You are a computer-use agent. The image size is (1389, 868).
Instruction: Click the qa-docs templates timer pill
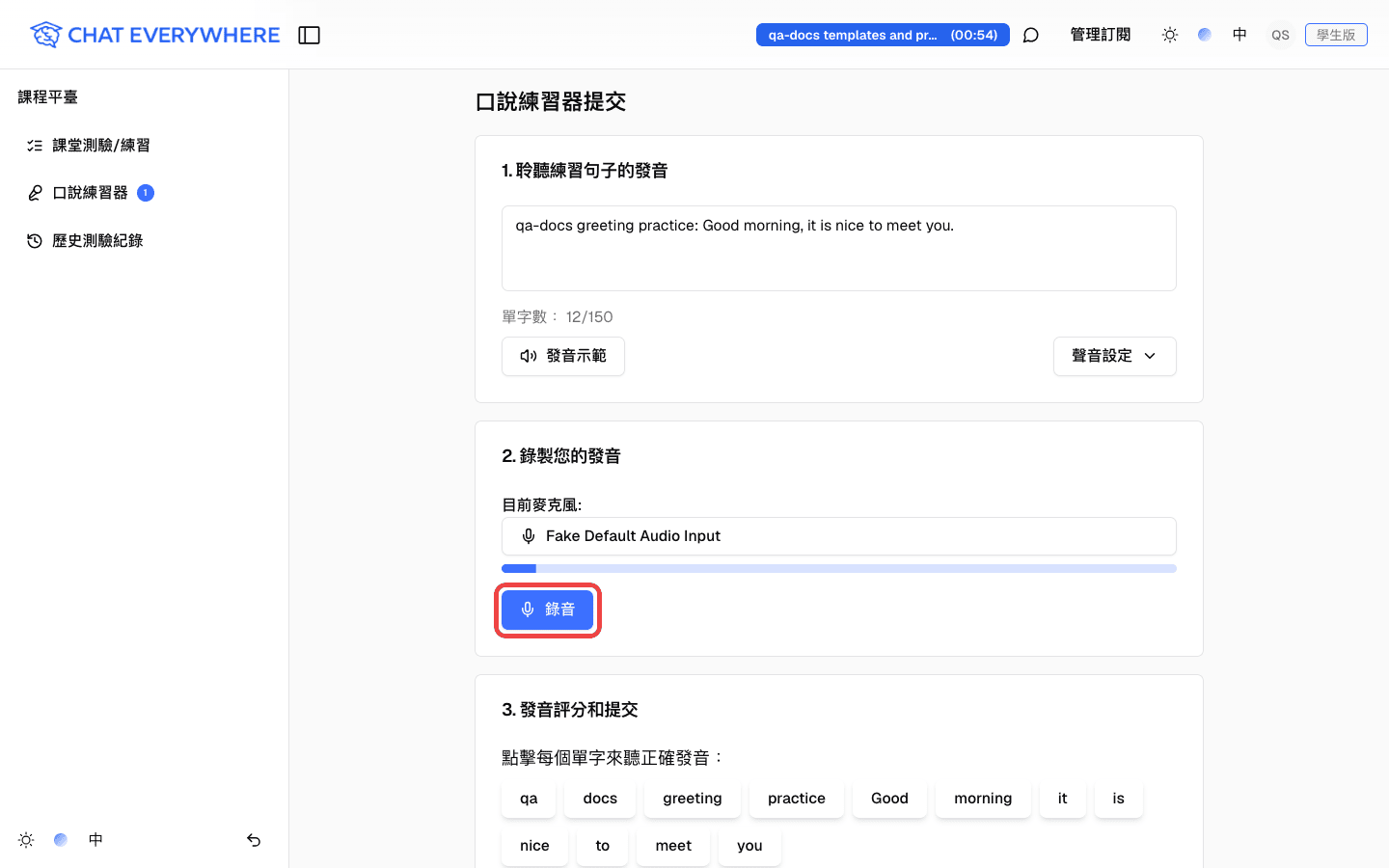click(883, 35)
